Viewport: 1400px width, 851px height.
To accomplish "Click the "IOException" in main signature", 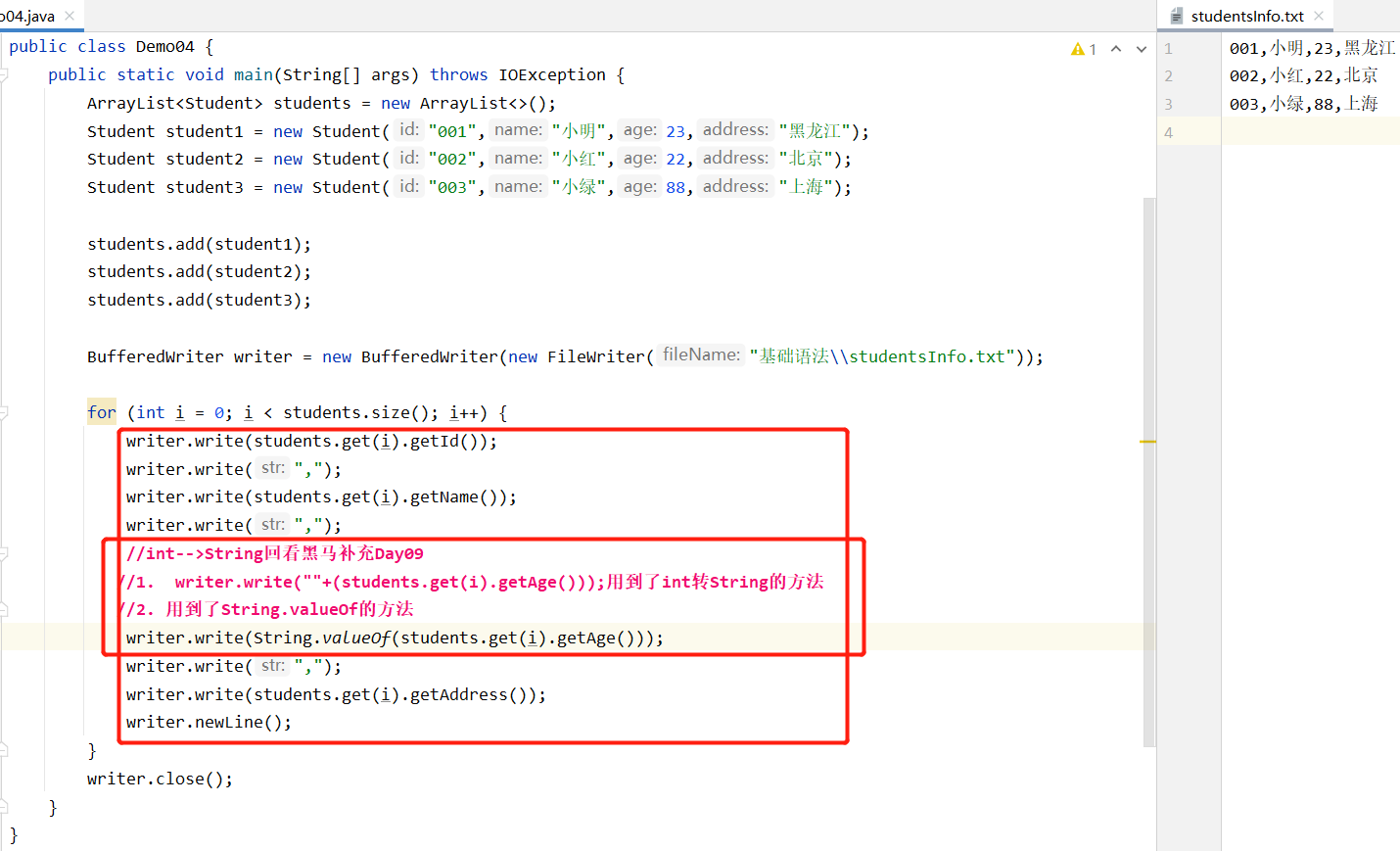I will point(552,74).
